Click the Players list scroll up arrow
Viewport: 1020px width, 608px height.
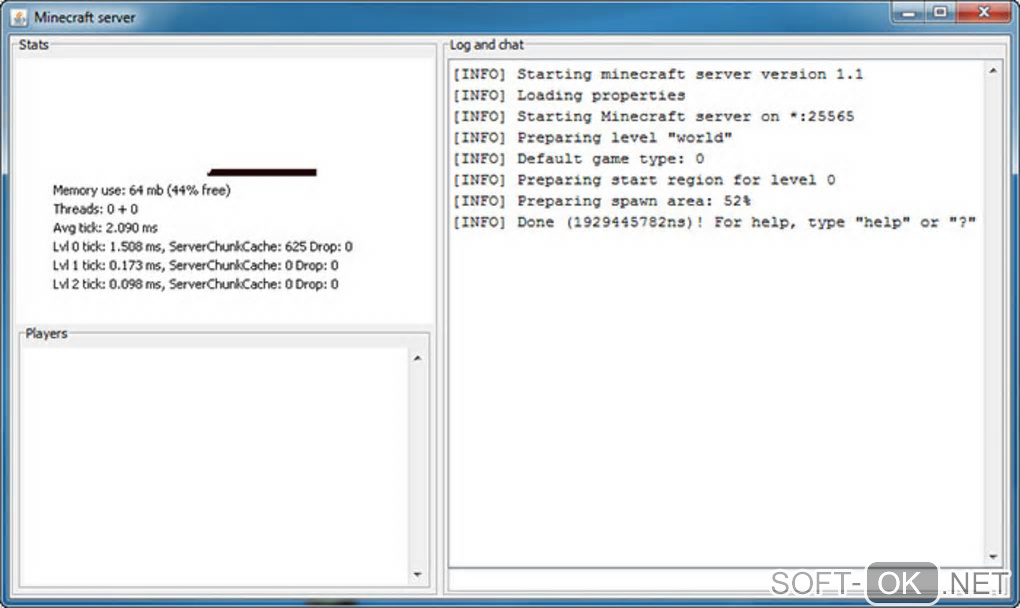click(418, 358)
